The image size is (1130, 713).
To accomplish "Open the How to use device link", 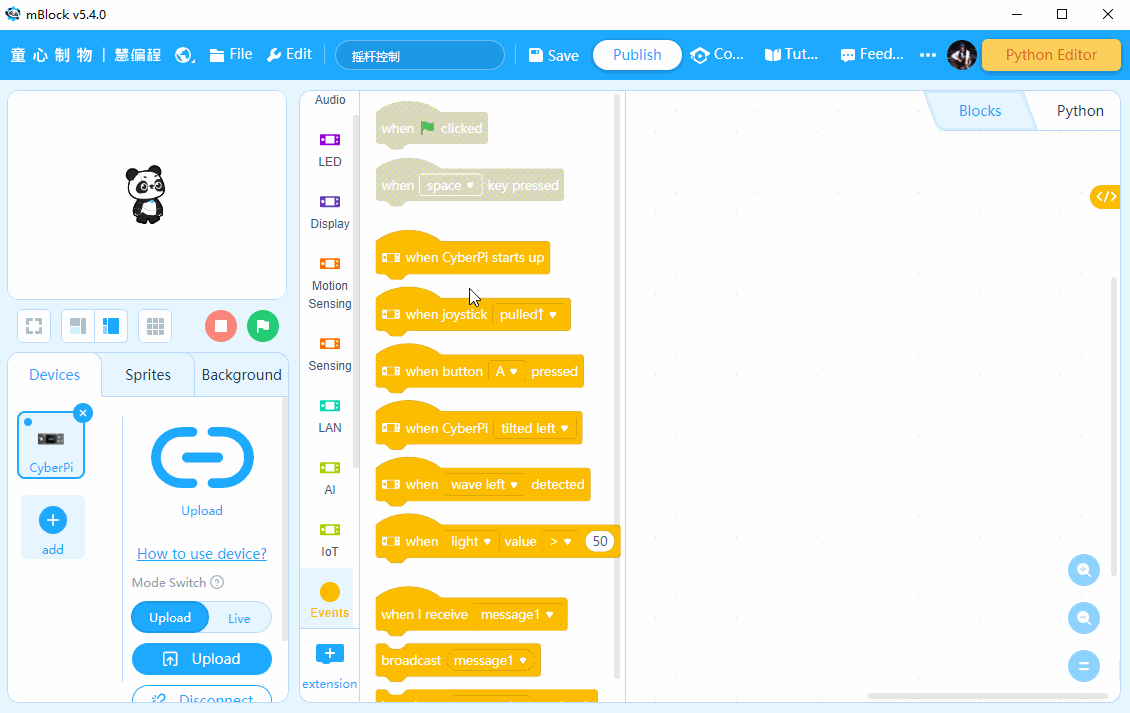I will pos(202,553).
